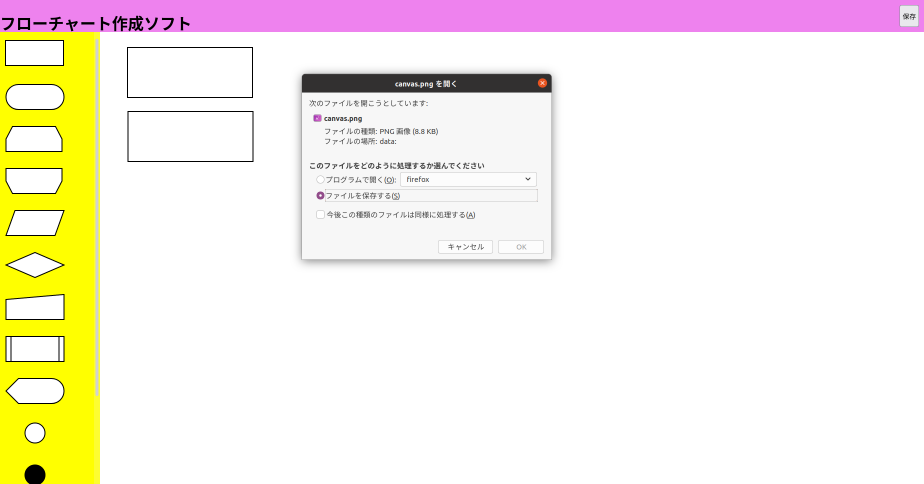The width and height of the screenshot is (924, 484).
Task: Choose the small white circle connector shape
Action: point(35,433)
